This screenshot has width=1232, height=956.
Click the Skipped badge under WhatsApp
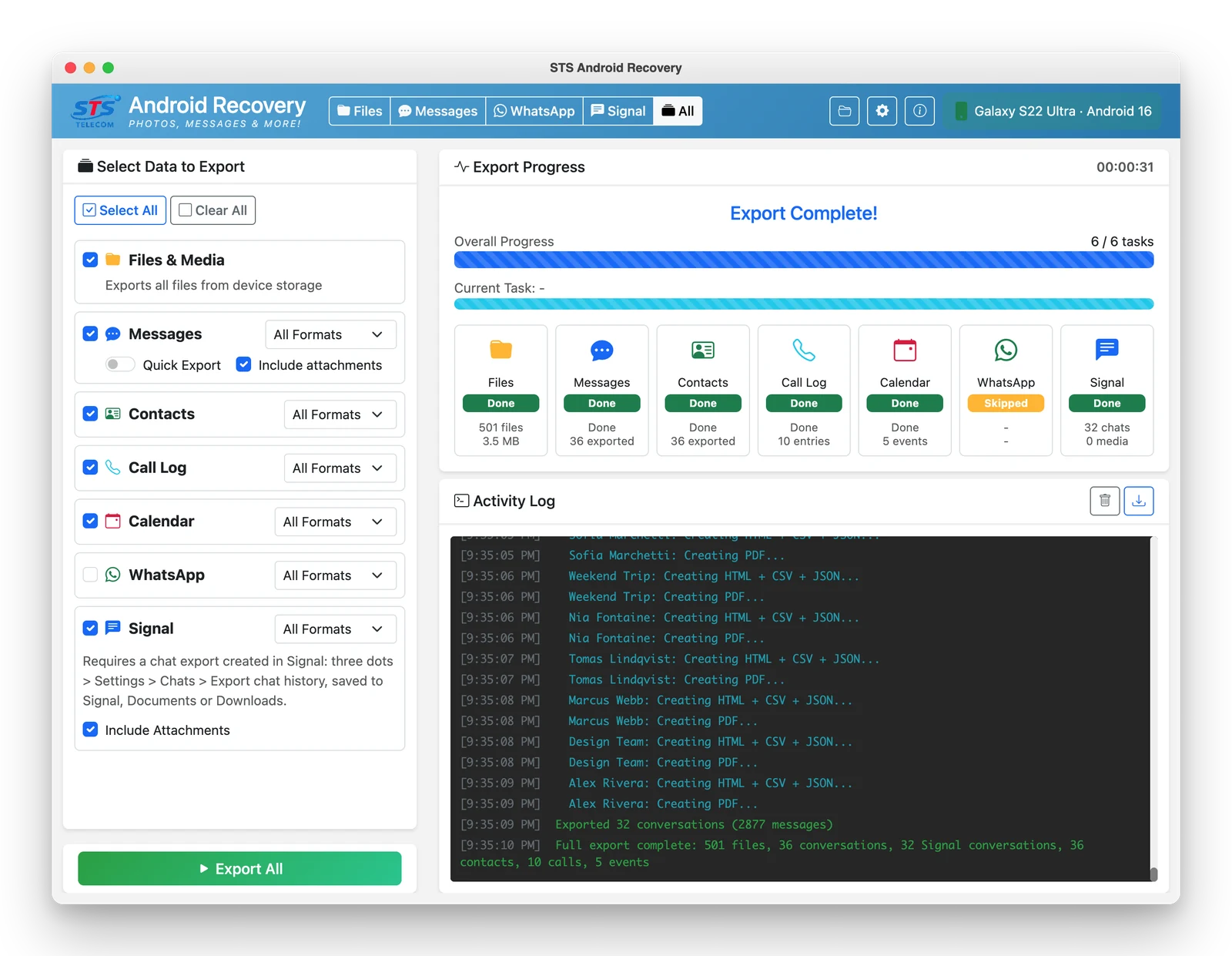pos(1006,403)
